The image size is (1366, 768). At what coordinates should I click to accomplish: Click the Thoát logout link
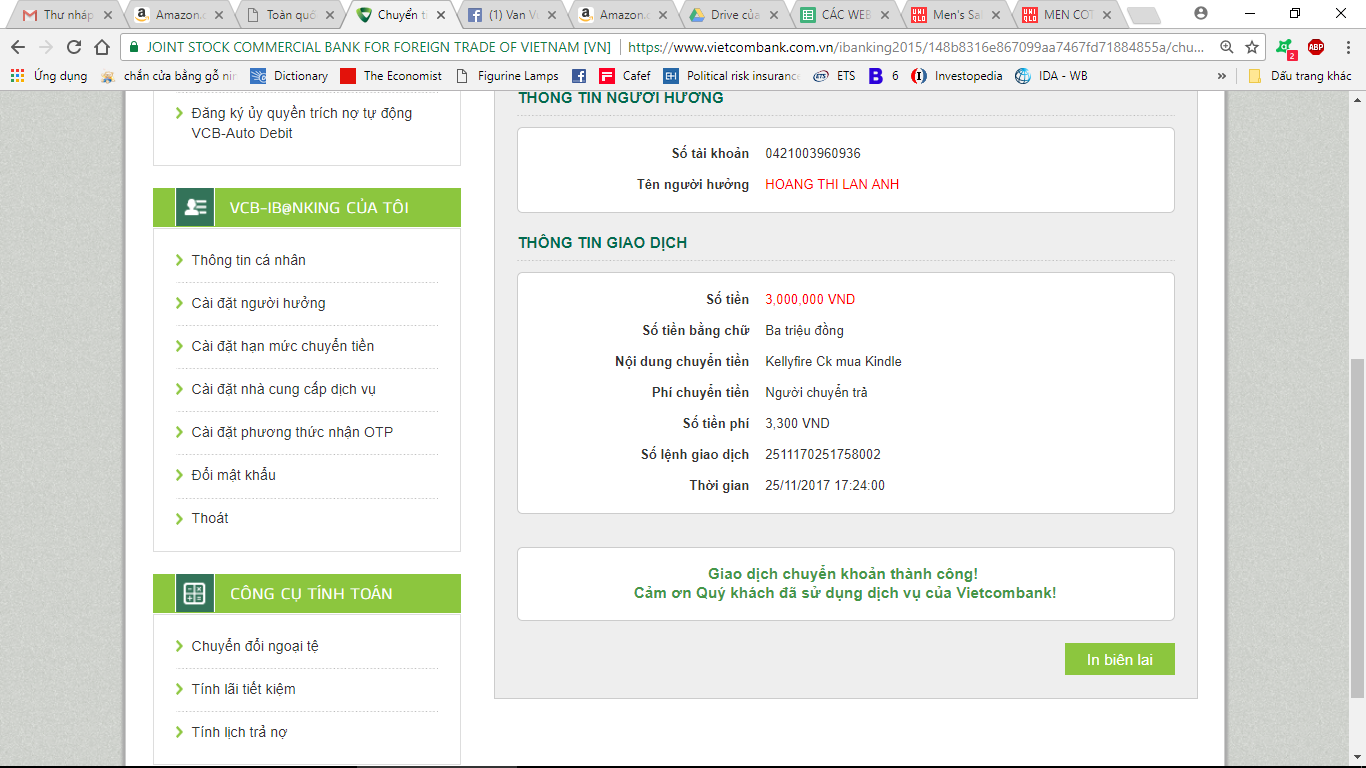210,518
